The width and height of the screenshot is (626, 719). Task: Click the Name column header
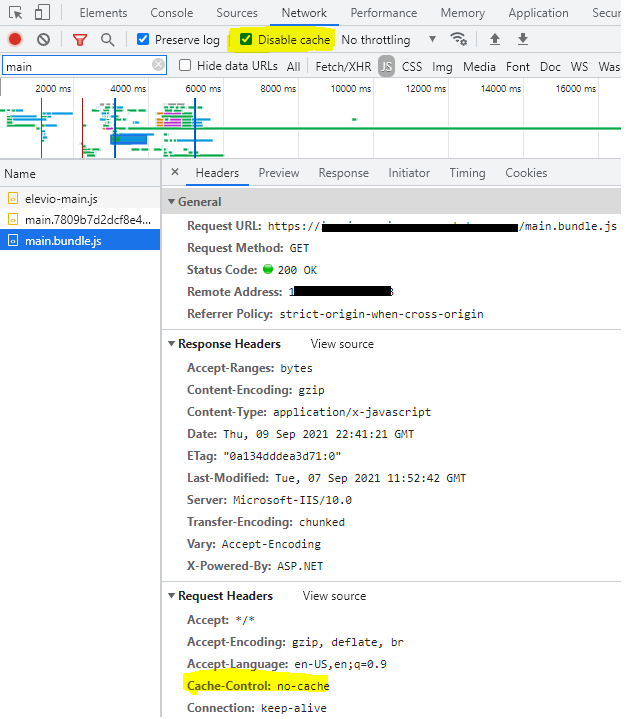tap(80, 174)
